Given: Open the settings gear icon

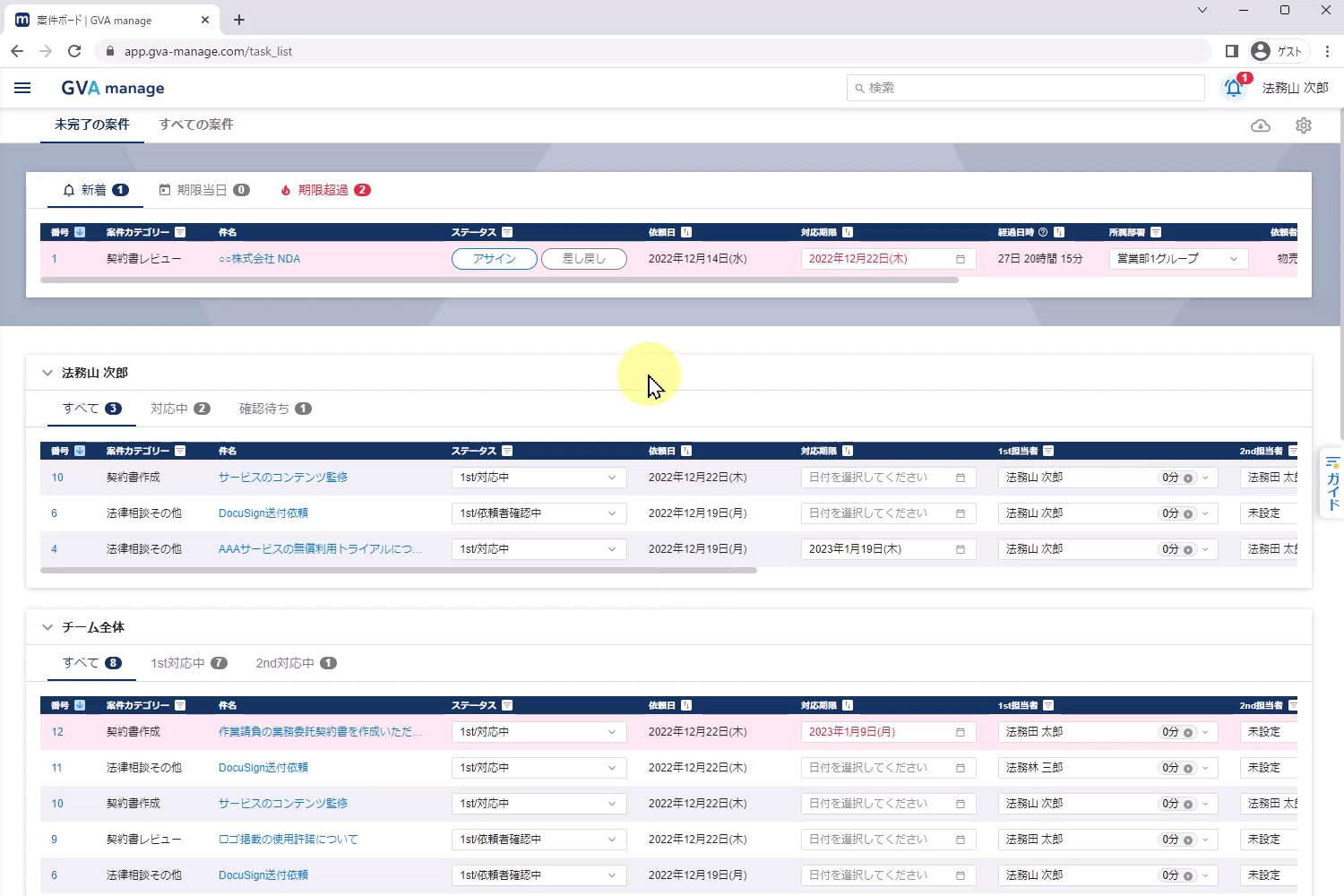Looking at the screenshot, I should pyautogui.click(x=1304, y=125).
